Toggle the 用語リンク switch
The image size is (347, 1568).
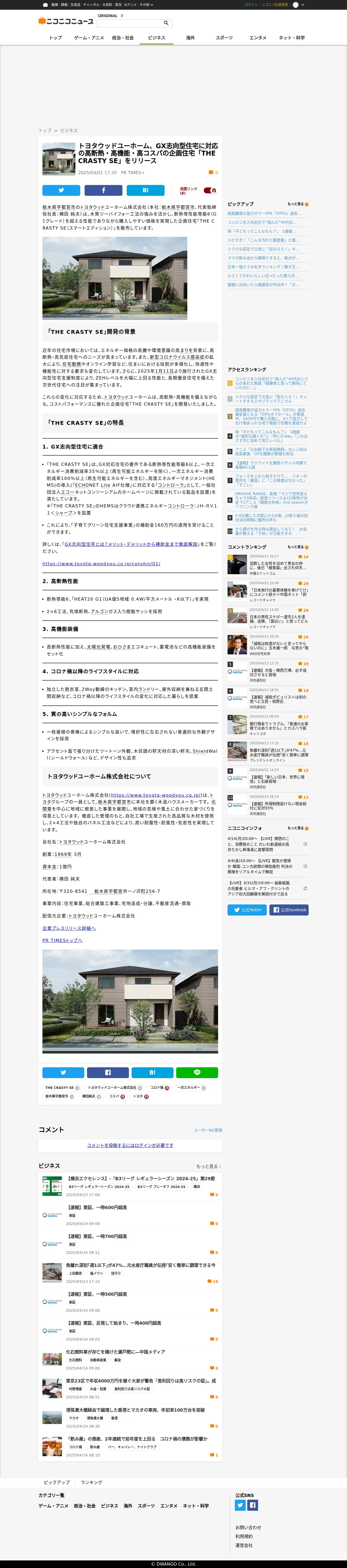210,190
